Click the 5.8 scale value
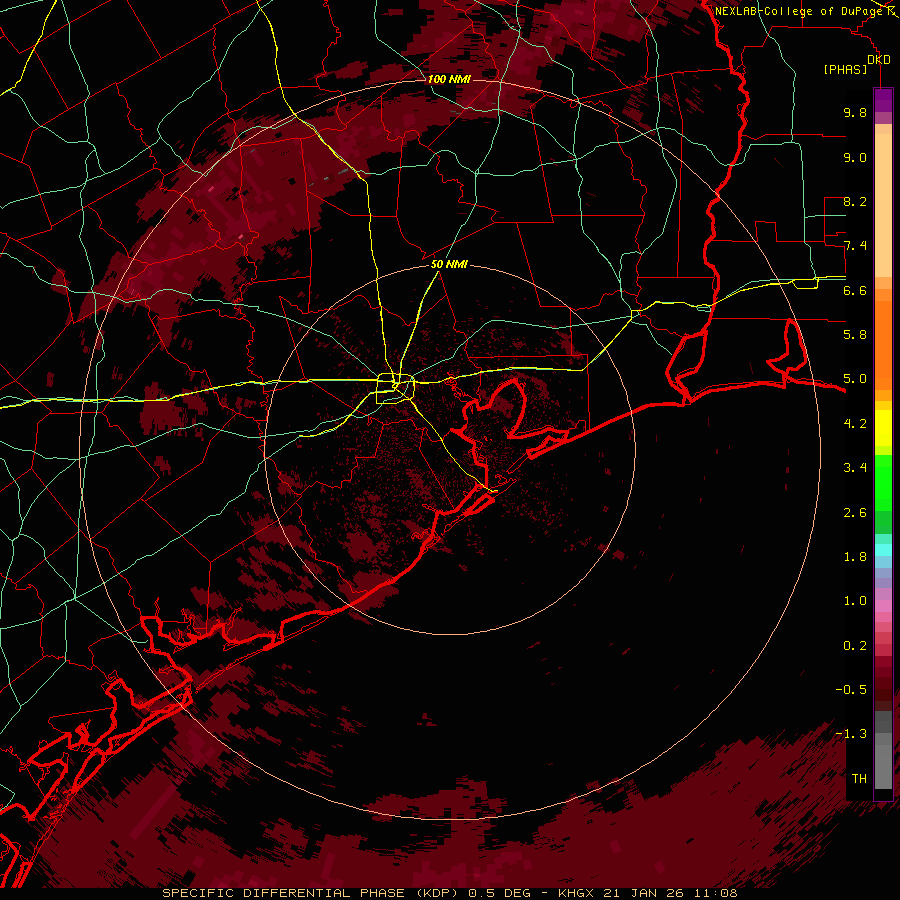Viewport: 900px width, 900px height. click(x=855, y=335)
